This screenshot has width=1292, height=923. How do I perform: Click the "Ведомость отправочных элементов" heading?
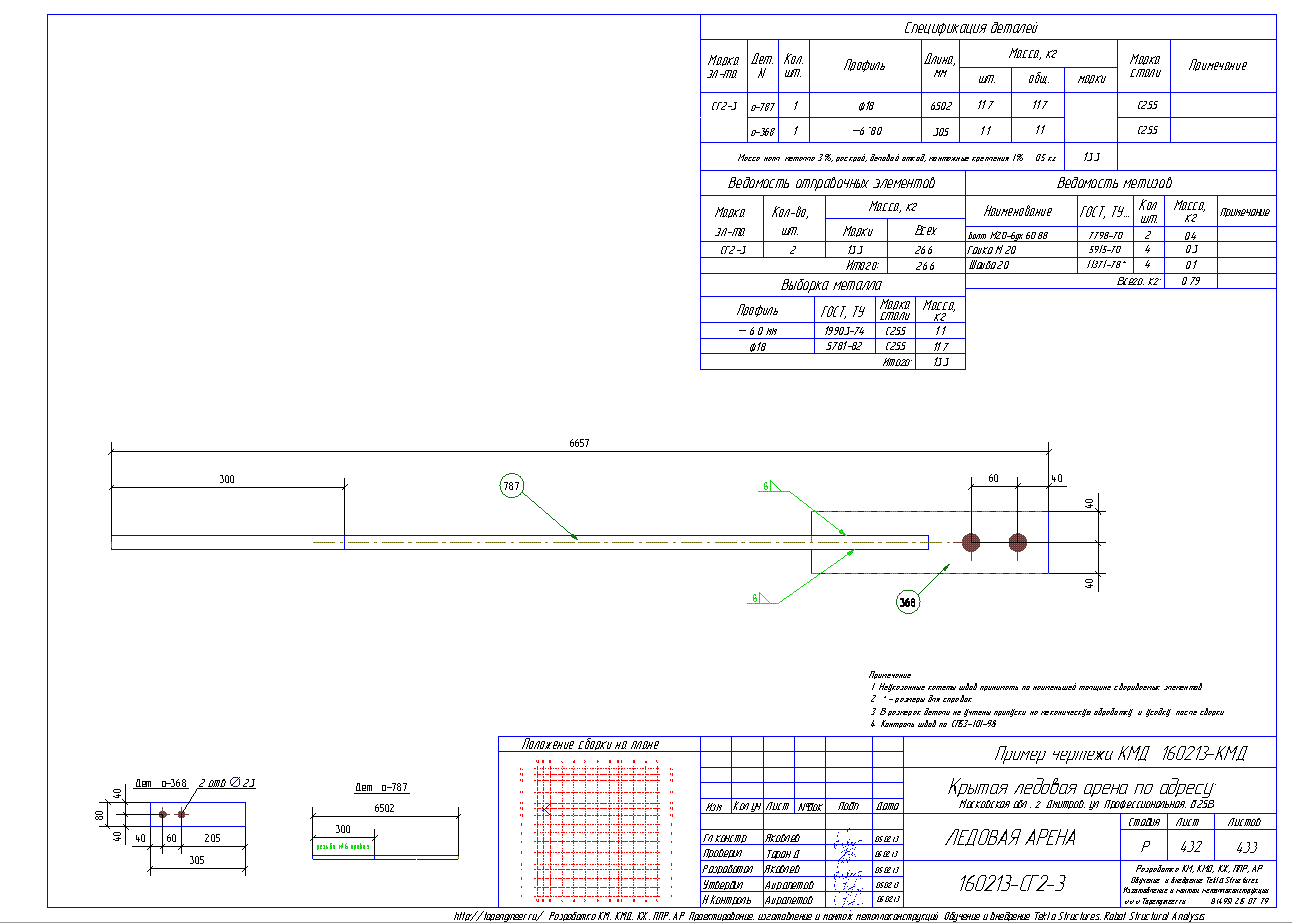click(x=832, y=183)
